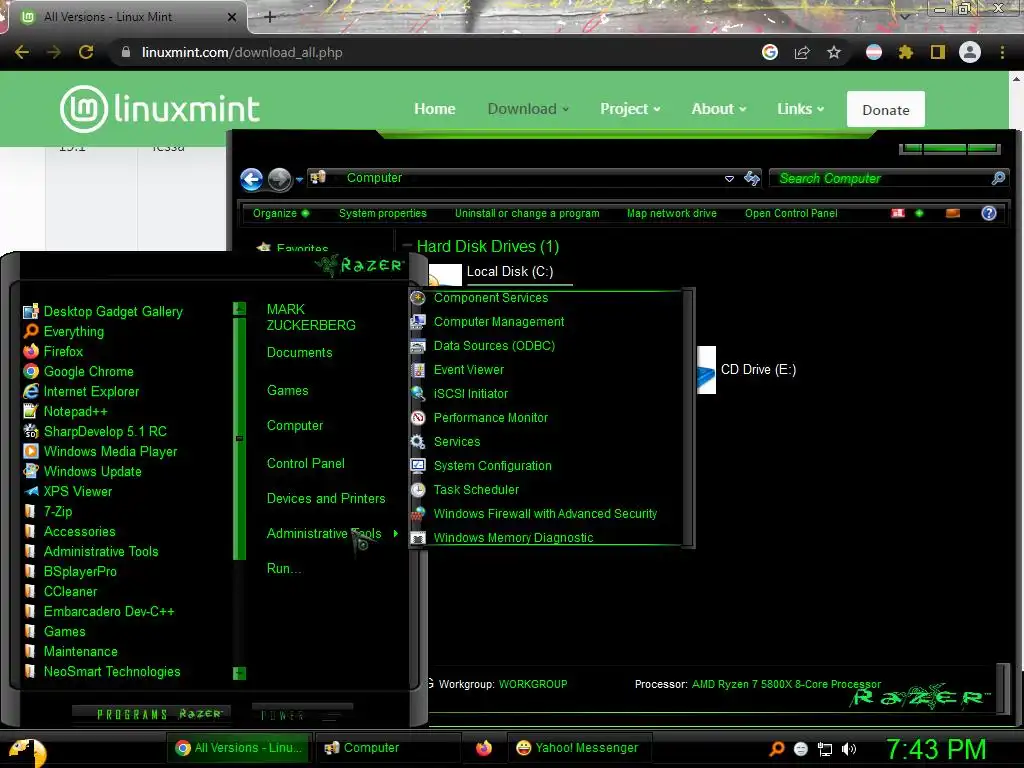1024x768 pixels.
Task: Open Control Panel from start menu
Action: pyautogui.click(x=306, y=464)
